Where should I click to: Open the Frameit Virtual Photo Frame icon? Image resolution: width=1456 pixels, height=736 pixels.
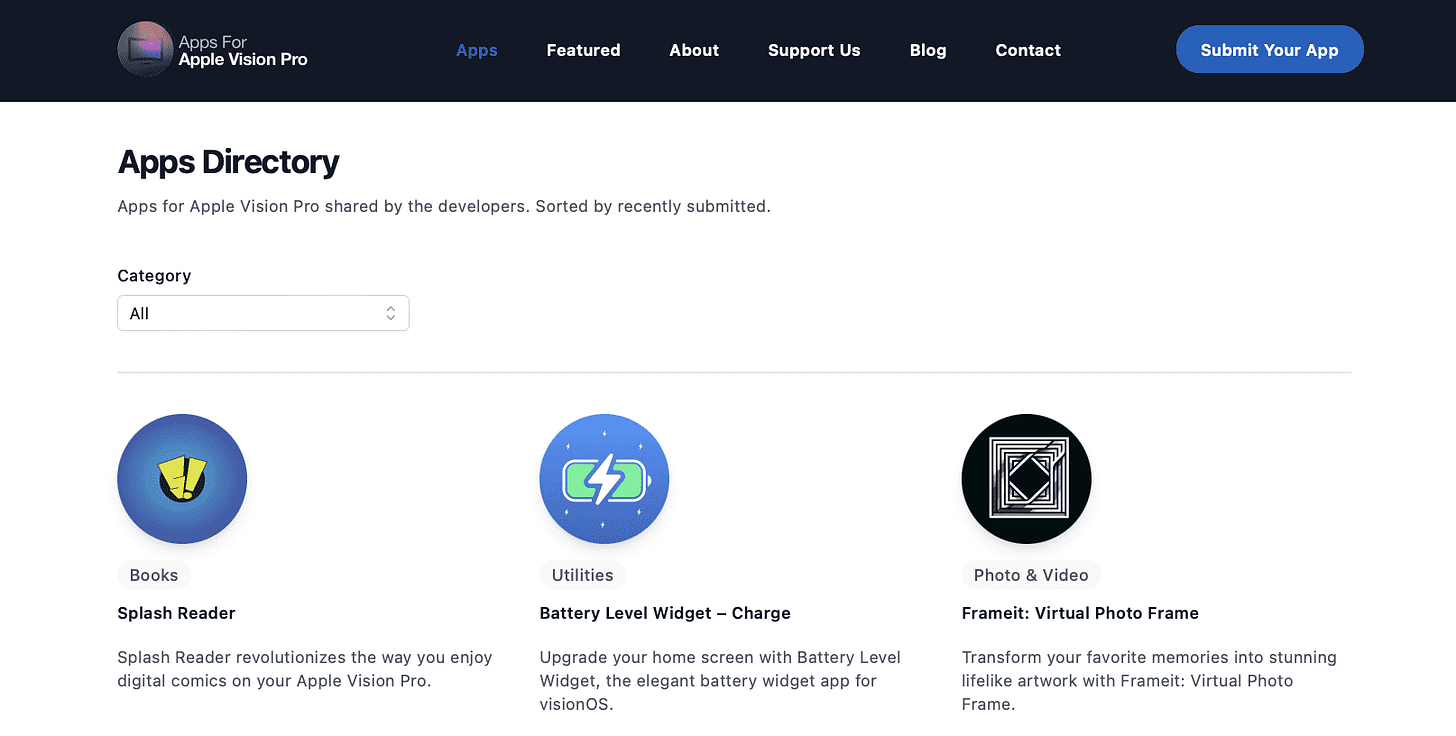coord(1026,479)
